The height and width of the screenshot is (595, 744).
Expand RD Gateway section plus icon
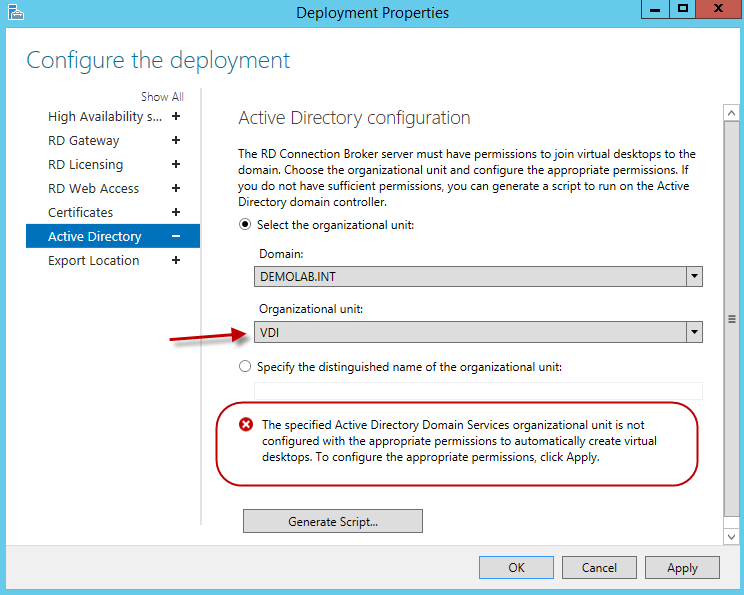coord(176,141)
